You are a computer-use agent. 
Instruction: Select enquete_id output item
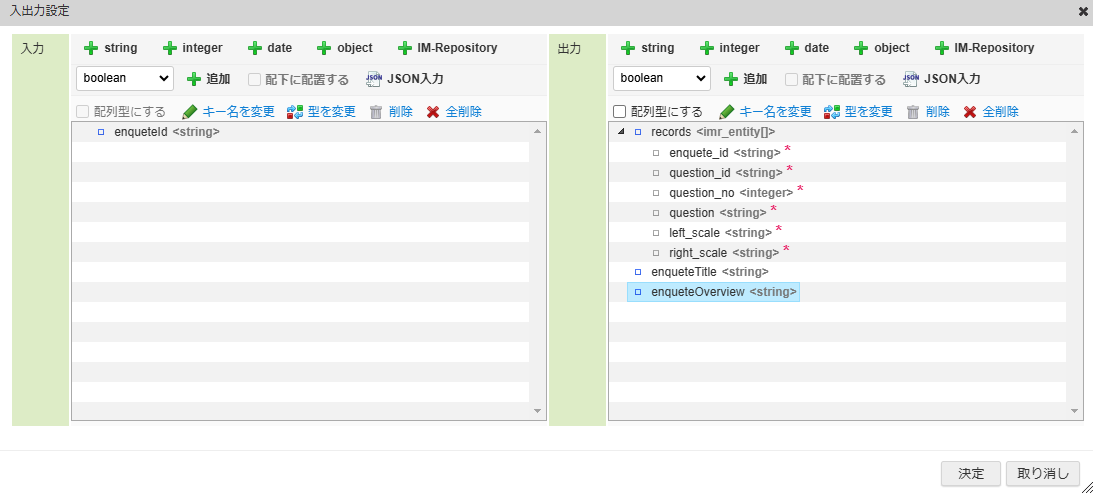(x=724, y=152)
